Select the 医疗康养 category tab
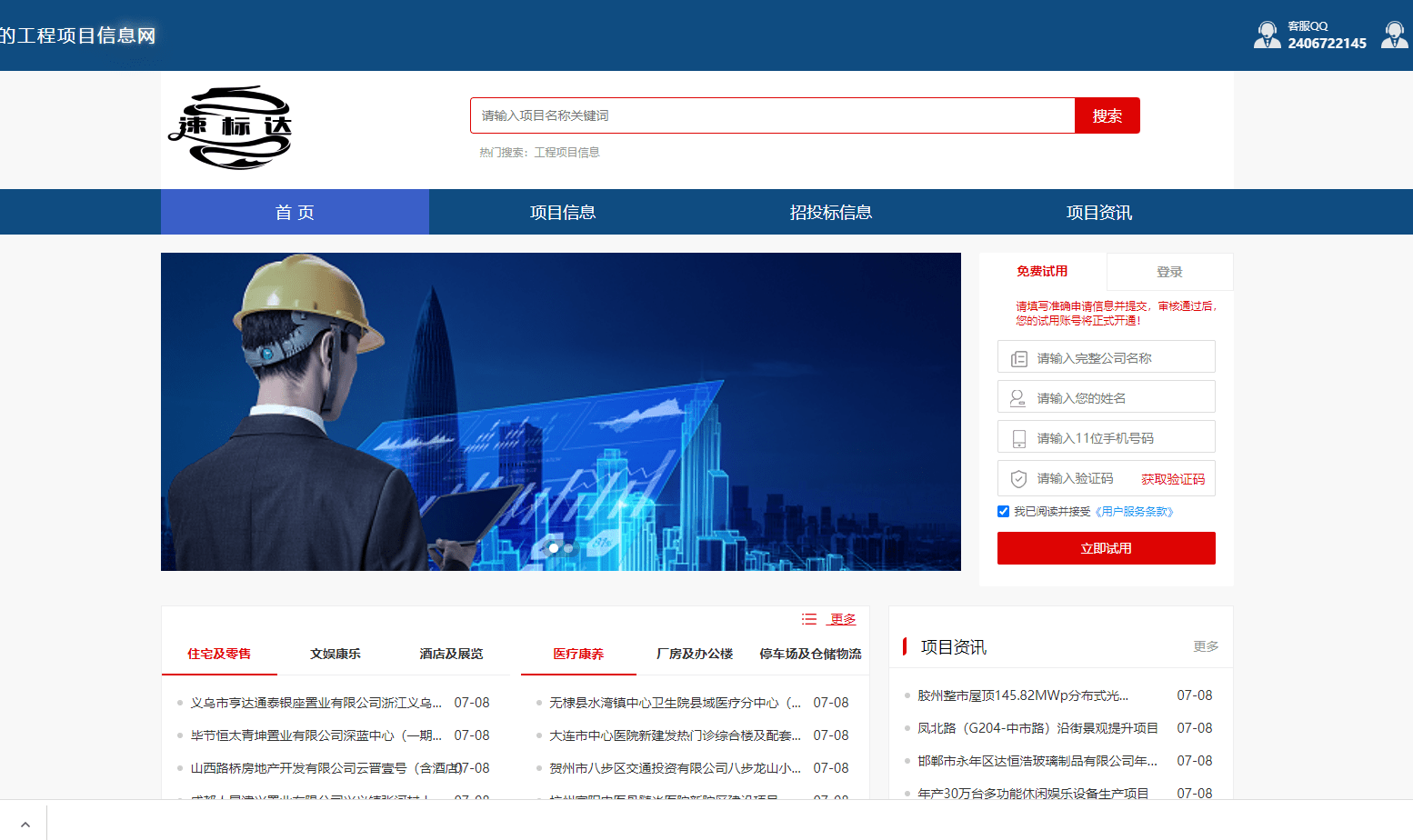The image size is (1413, 840). [x=578, y=654]
